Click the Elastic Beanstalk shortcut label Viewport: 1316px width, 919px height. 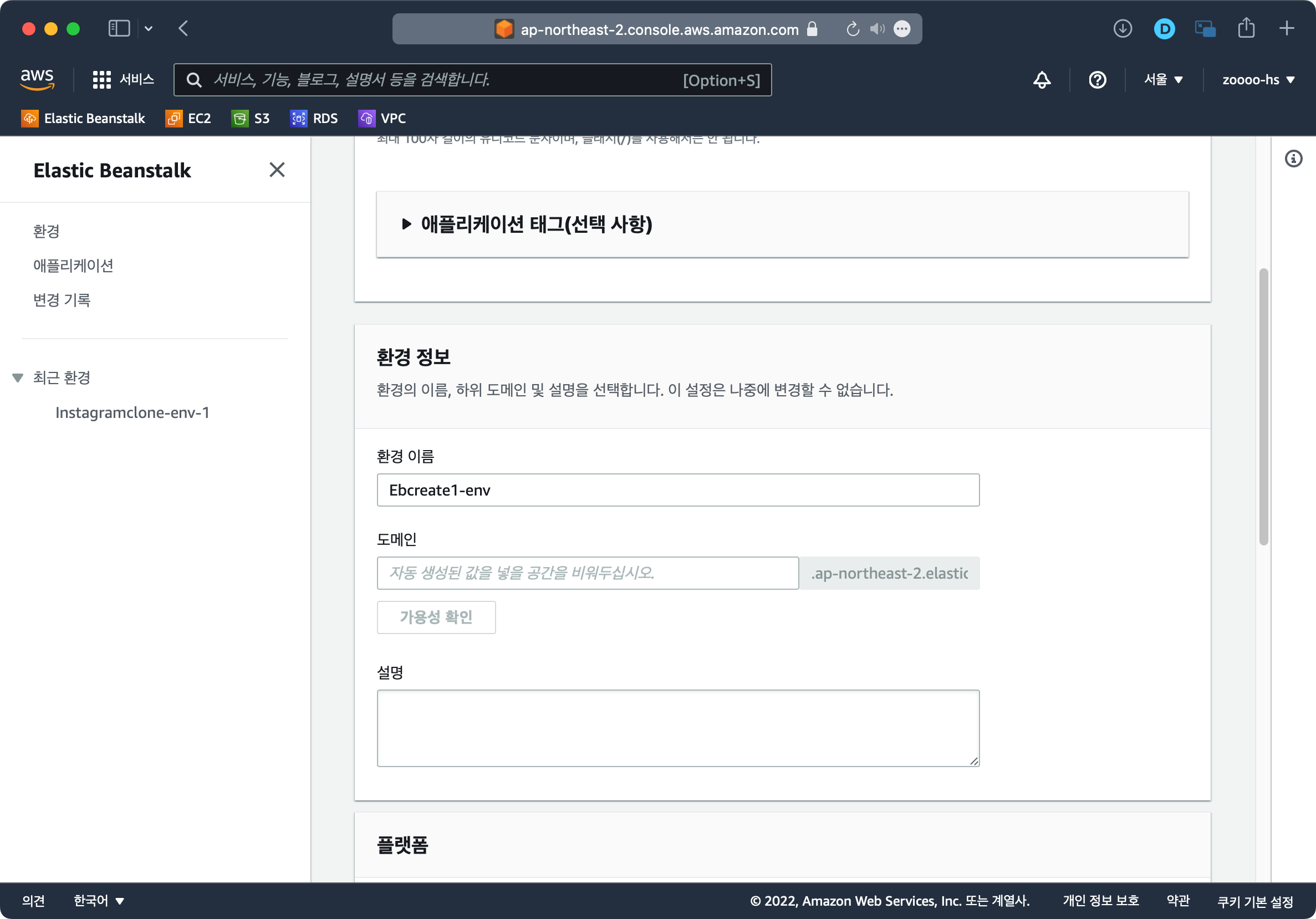click(95, 118)
